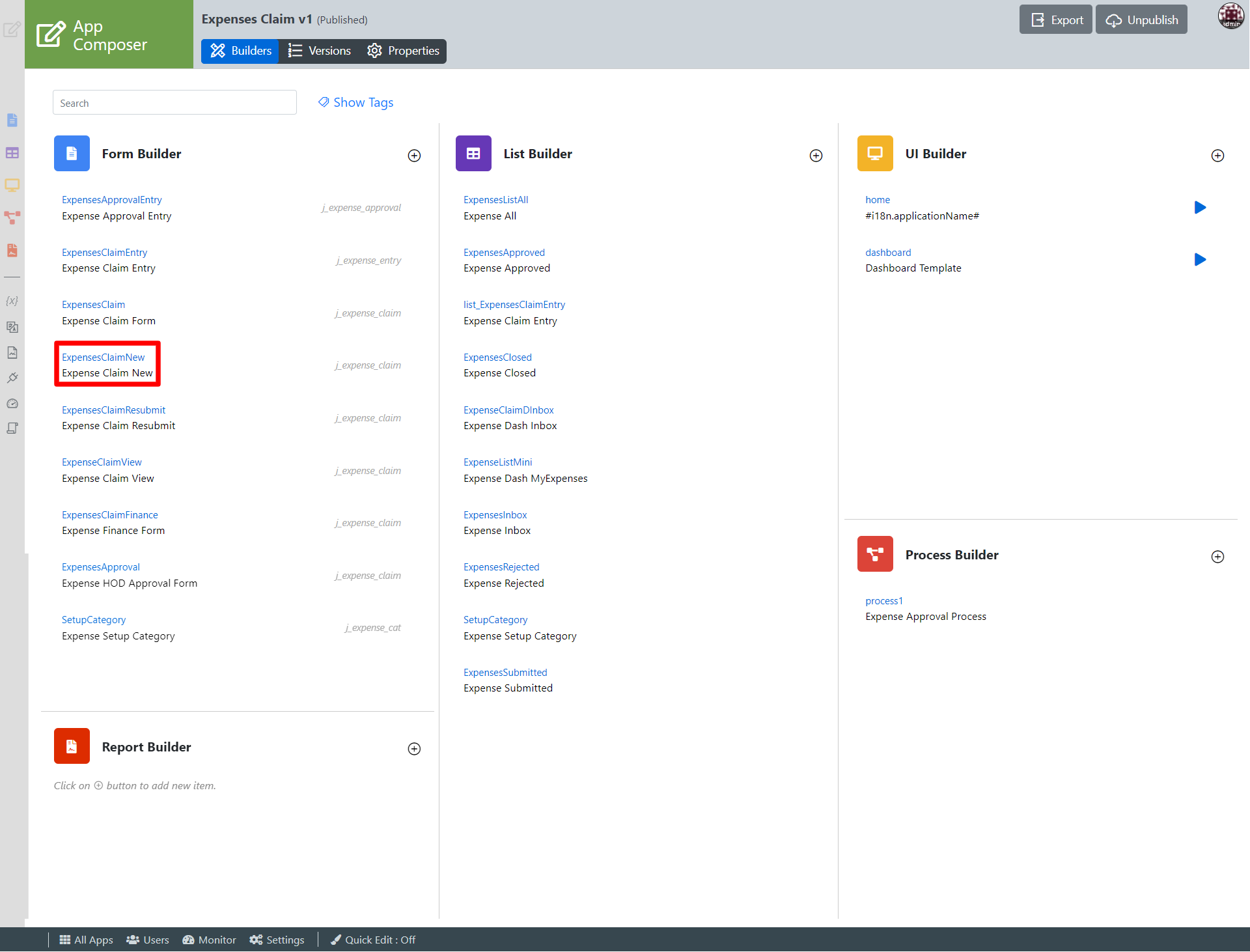Viewport: 1250px width, 952px height.
Task: Click the Export button
Action: 1056,20
